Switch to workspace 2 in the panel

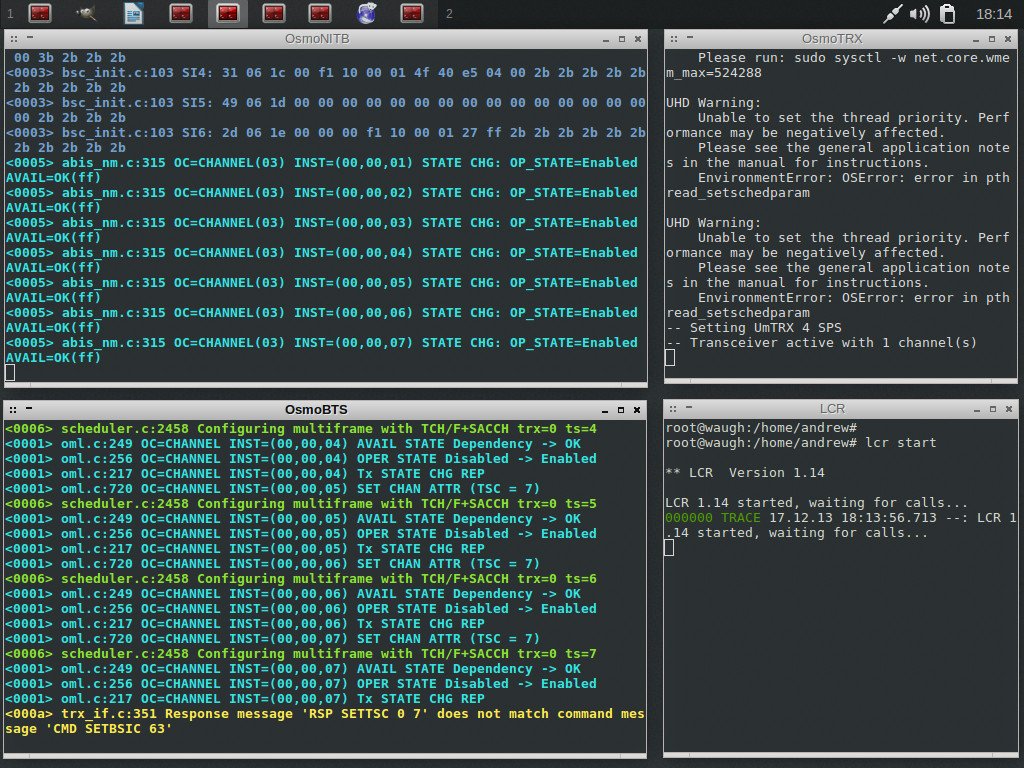[x=450, y=14]
